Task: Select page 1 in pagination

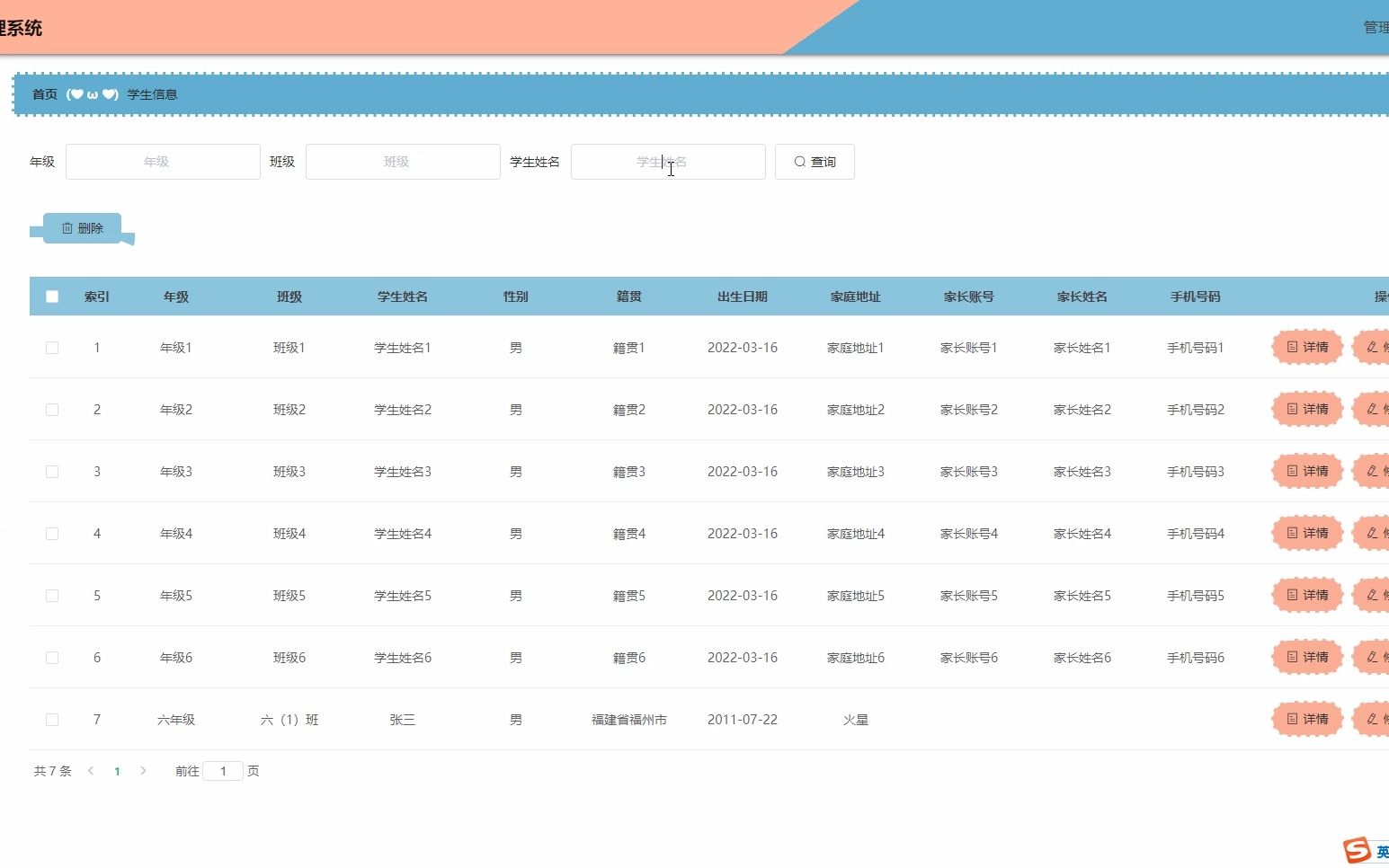Action: tap(117, 771)
